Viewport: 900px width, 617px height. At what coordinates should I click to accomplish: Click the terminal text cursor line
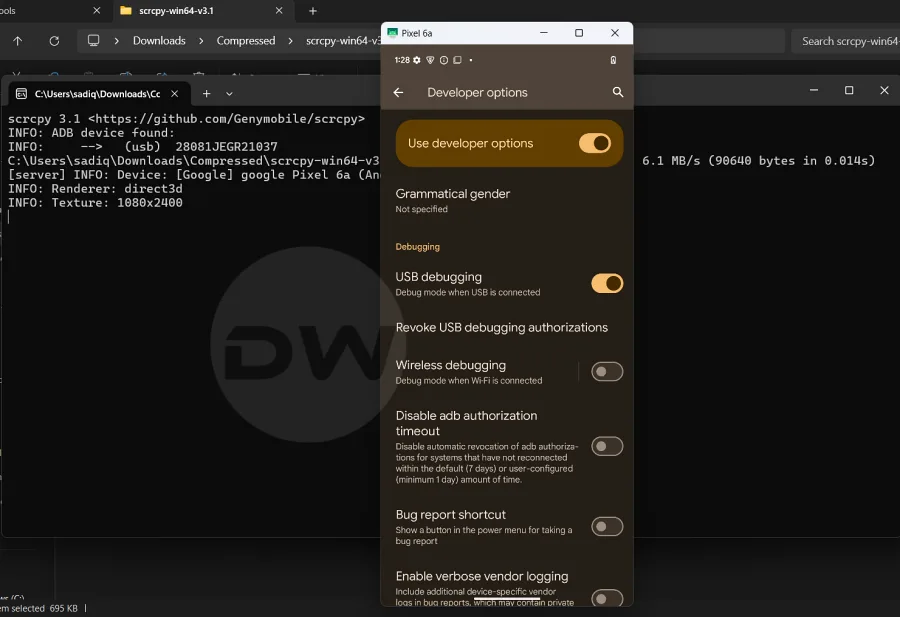[9, 217]
